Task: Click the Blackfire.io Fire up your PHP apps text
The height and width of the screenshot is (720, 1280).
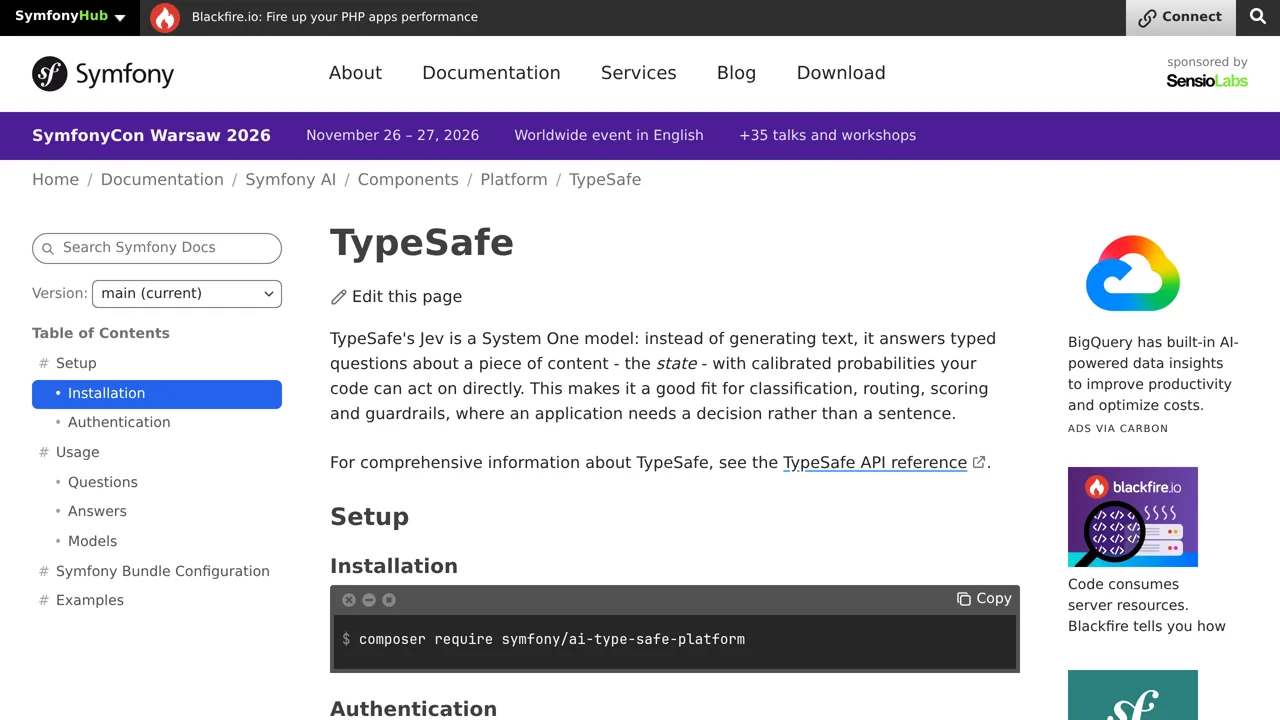Action: [335, 17]
